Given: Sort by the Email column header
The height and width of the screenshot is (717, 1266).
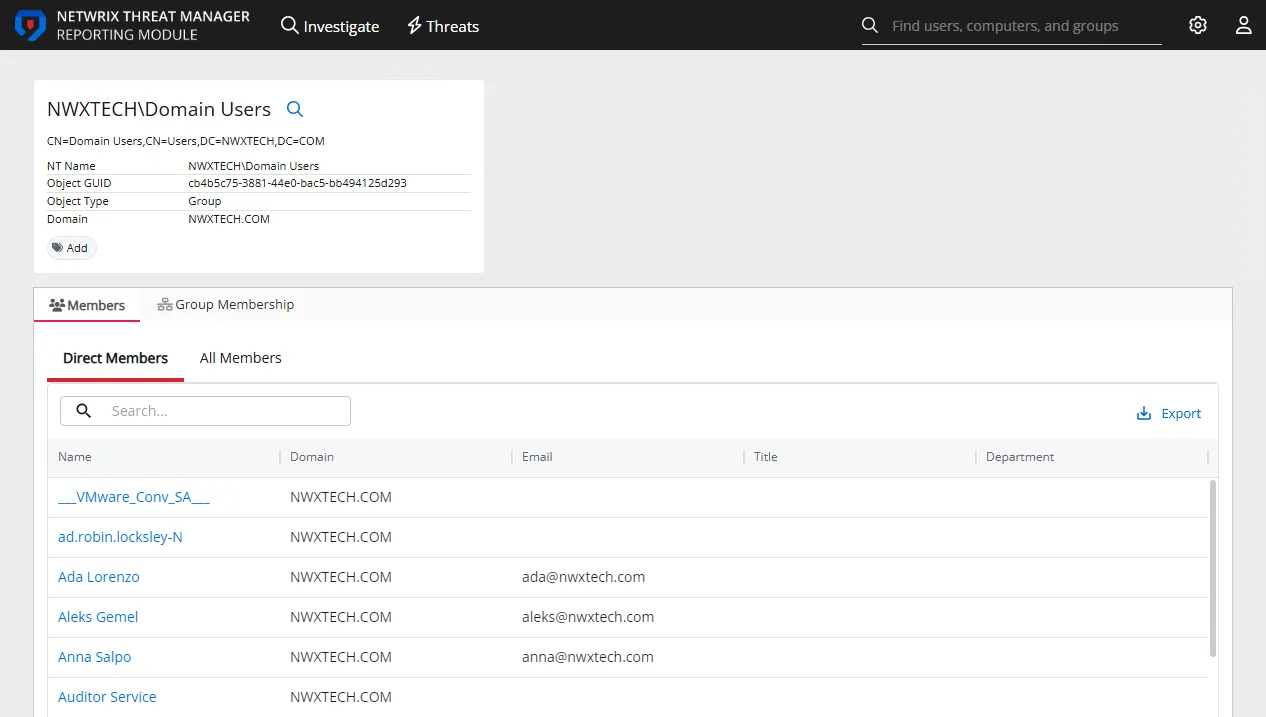Looking at the screenshot, I should 537,457.
